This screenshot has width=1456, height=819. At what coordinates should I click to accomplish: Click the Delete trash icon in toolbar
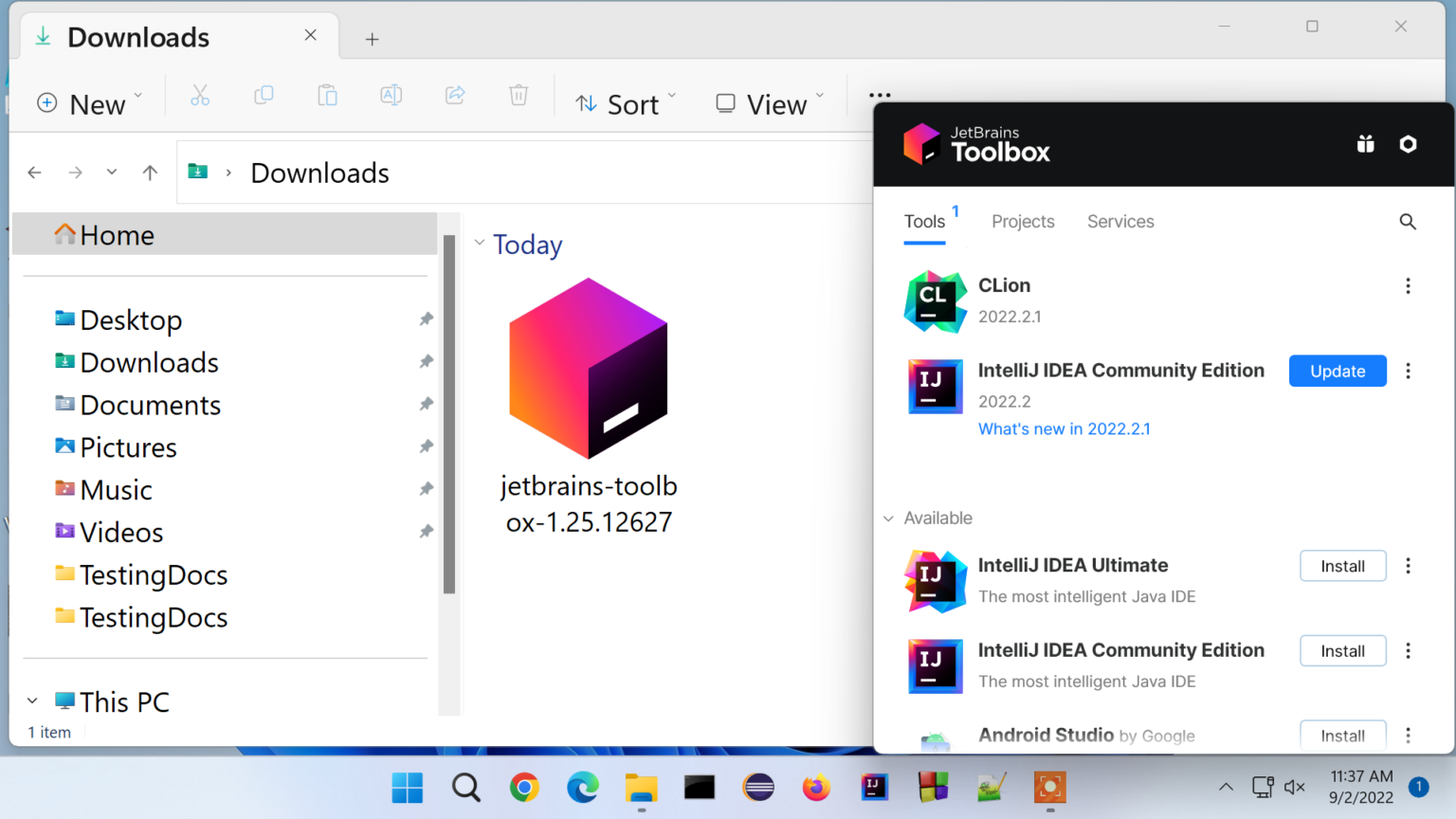[518, 95]
